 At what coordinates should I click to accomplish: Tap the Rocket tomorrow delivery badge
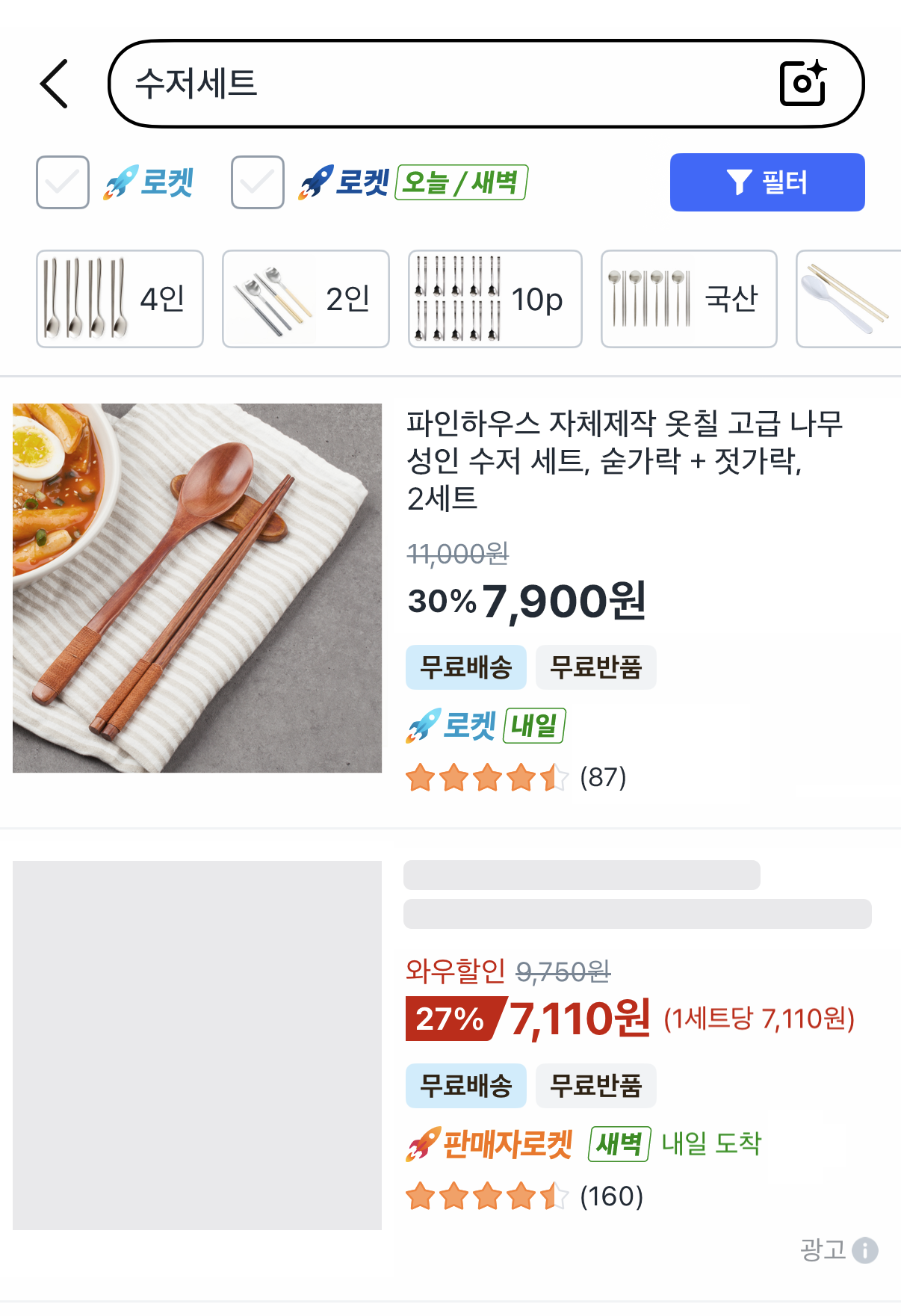(486, 726)
